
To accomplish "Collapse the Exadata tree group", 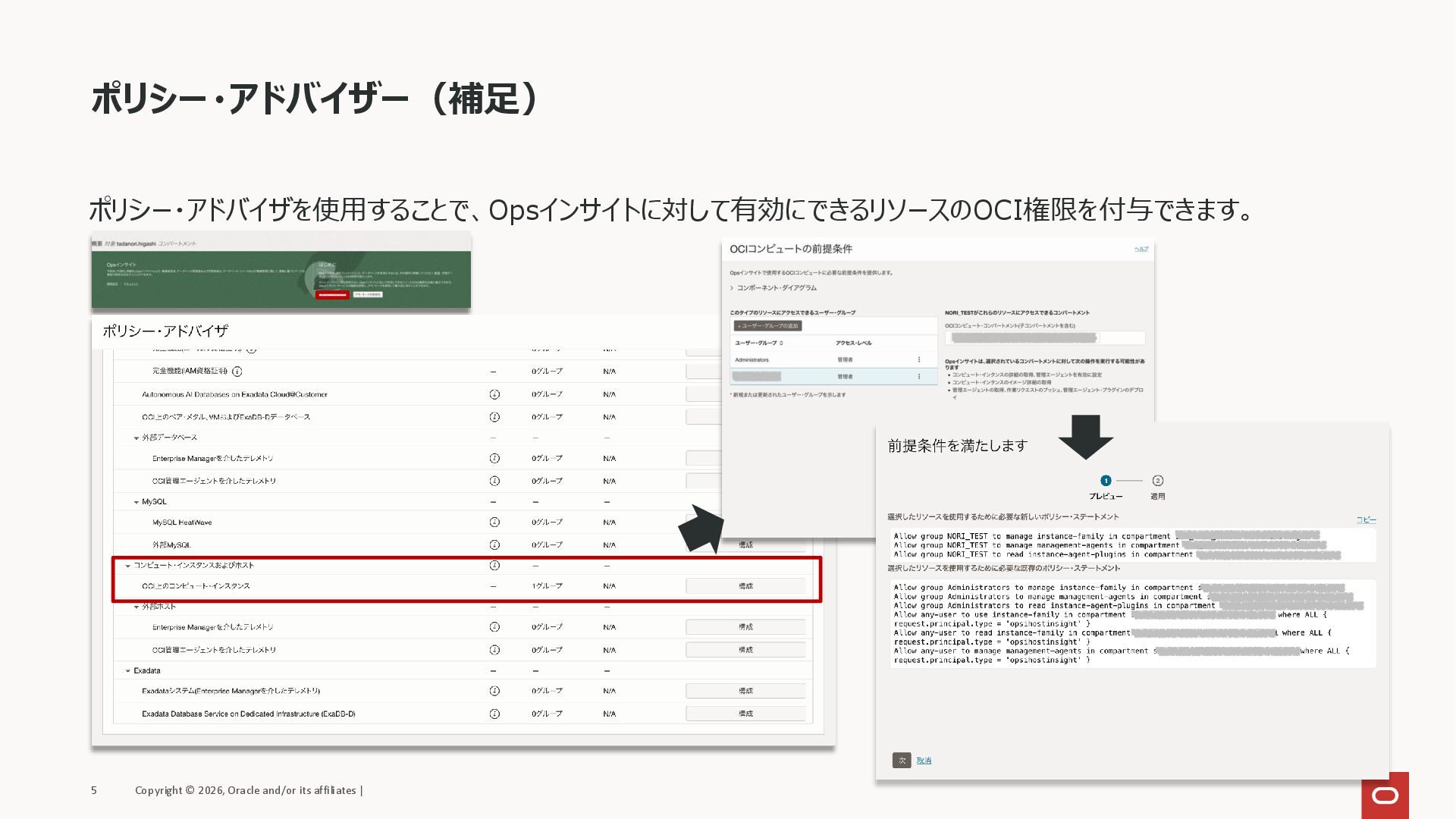I will tap(127, 671).
